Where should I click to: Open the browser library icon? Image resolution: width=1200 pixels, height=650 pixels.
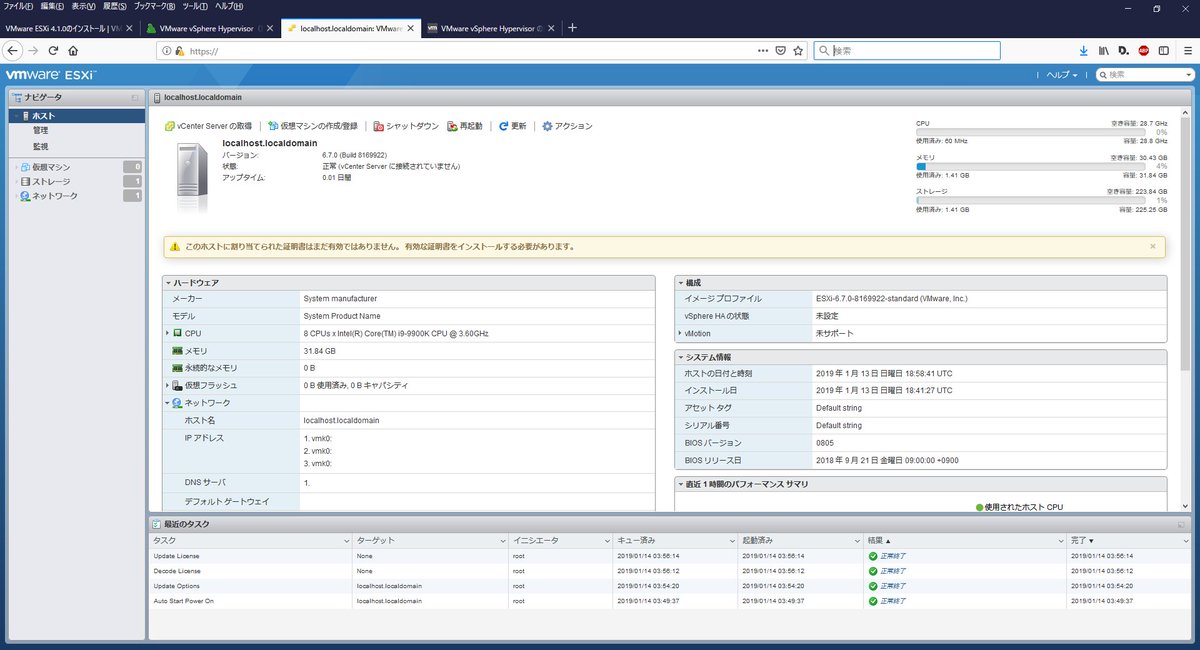coord(1104,50)
